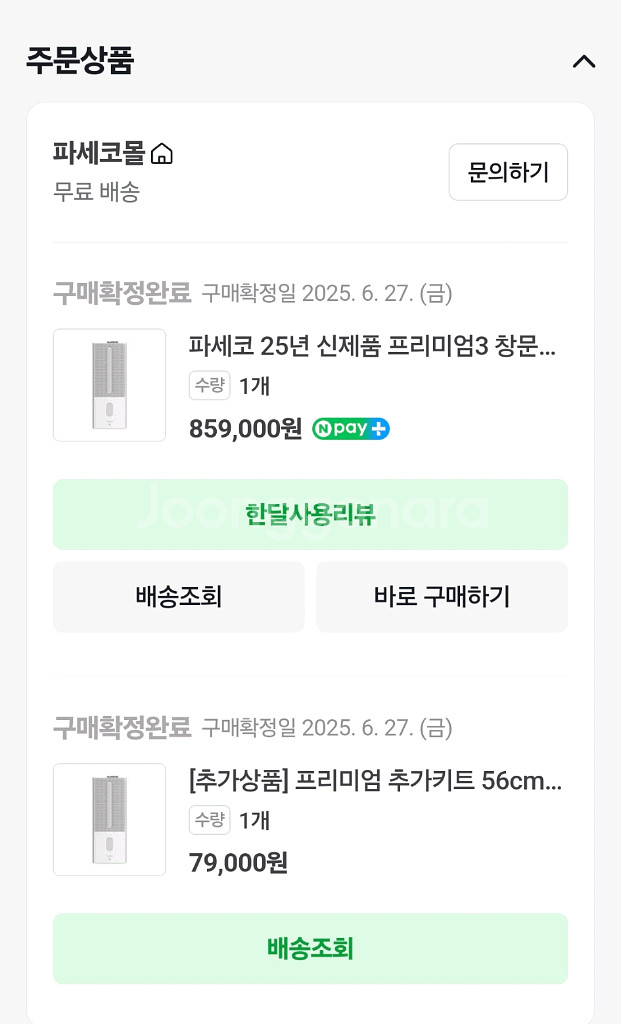621x1024 pixels.
Task: Write a 한달사용리뷰 review
Action: click(x=310, y=514)
